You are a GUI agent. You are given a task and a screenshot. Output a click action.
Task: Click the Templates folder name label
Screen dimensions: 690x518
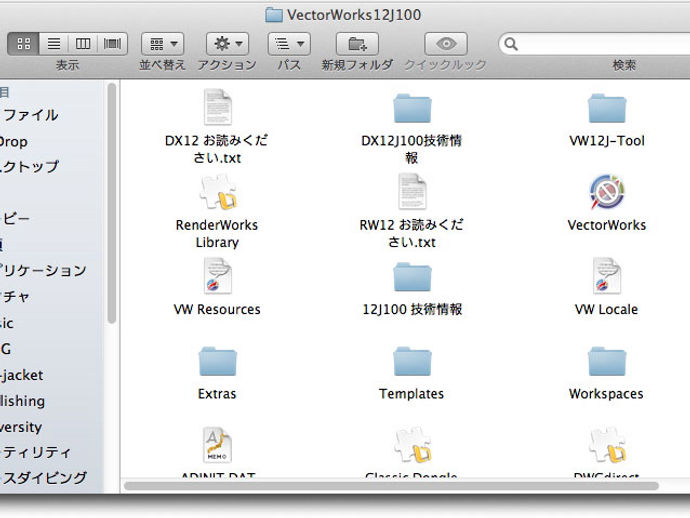[x=411, y=393]
